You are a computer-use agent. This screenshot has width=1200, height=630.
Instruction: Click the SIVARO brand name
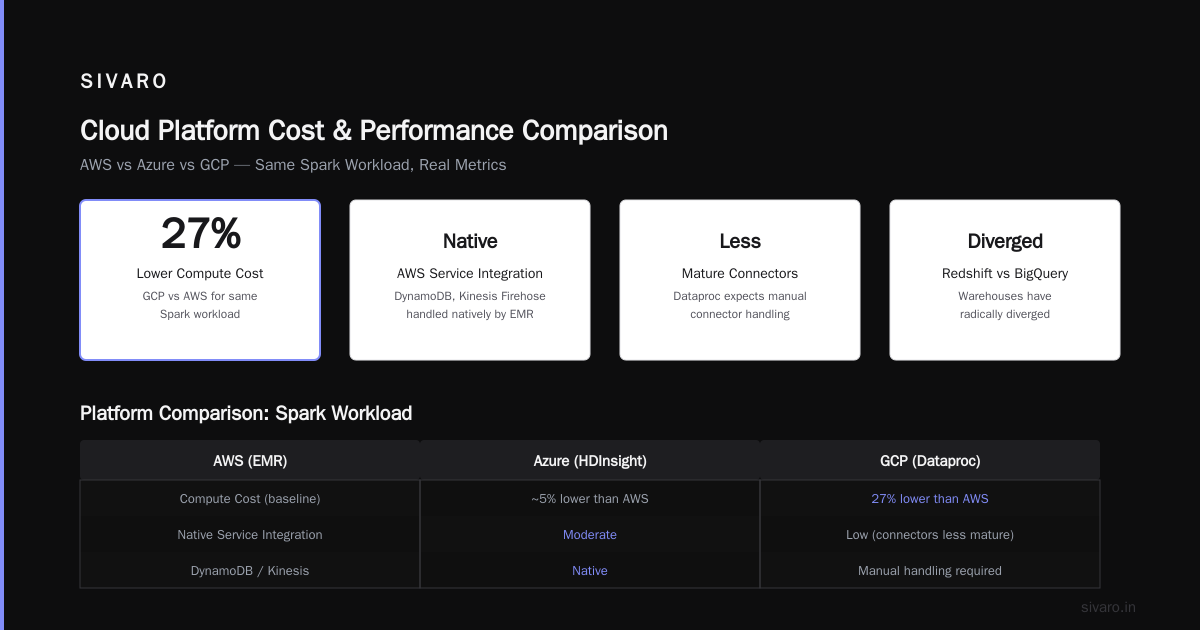[124, 82]
